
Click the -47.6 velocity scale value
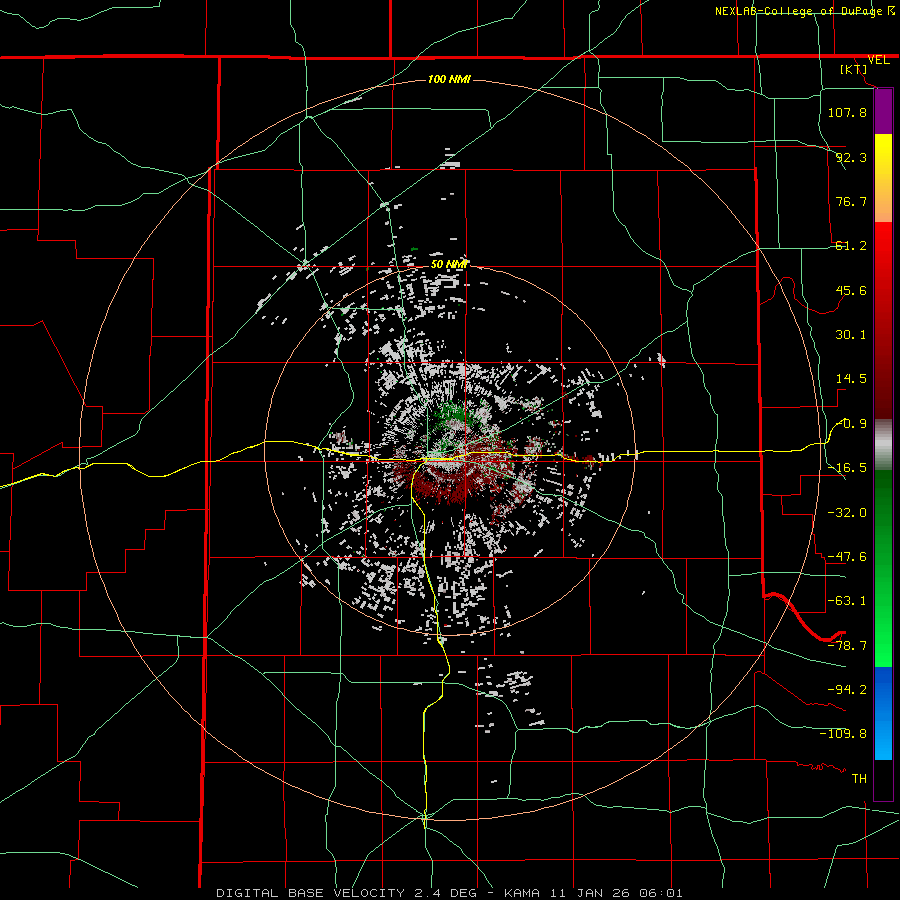click(x=847, y=557)
